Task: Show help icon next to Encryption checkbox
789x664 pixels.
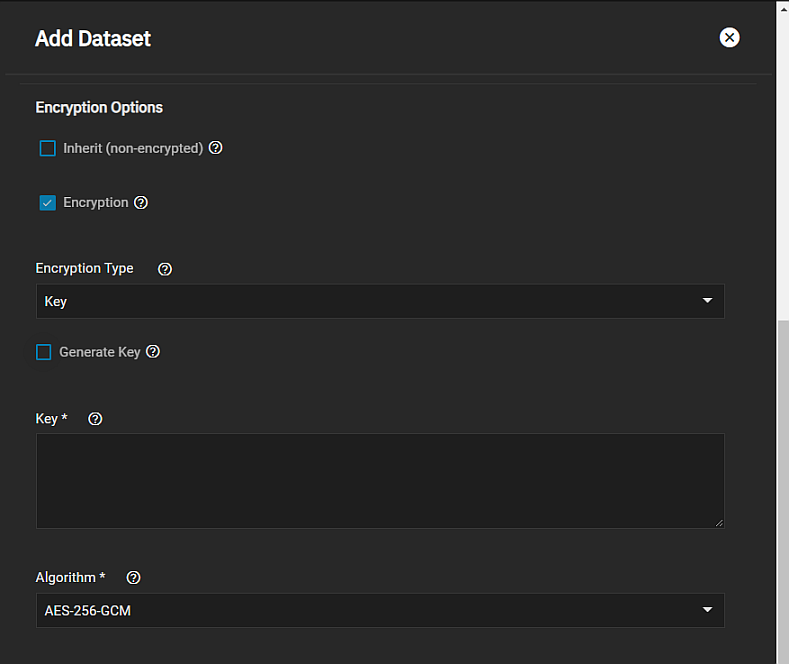Action: 141,202
